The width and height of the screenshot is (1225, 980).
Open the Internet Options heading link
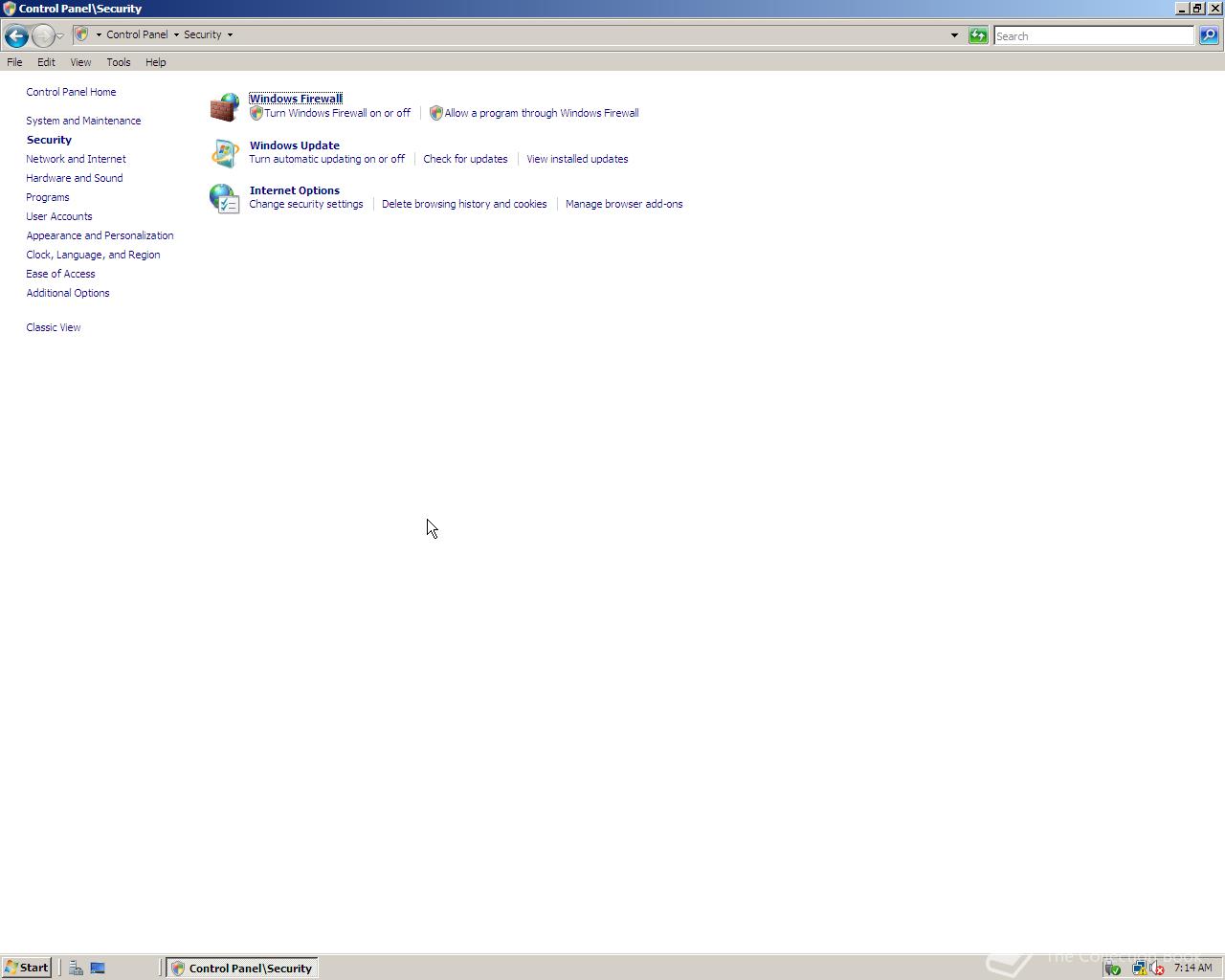[x=295, y=190]
